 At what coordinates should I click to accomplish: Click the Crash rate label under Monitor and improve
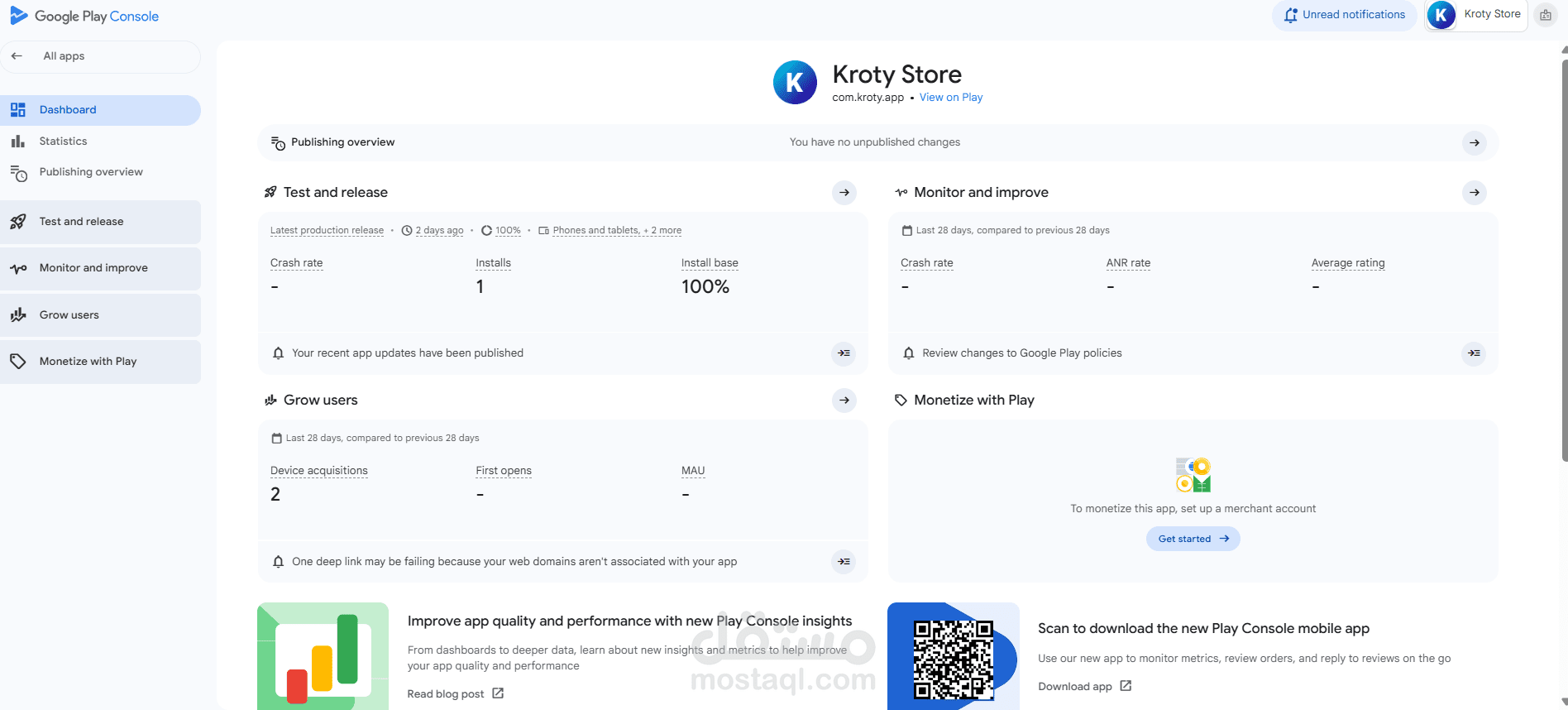[926, 263]
